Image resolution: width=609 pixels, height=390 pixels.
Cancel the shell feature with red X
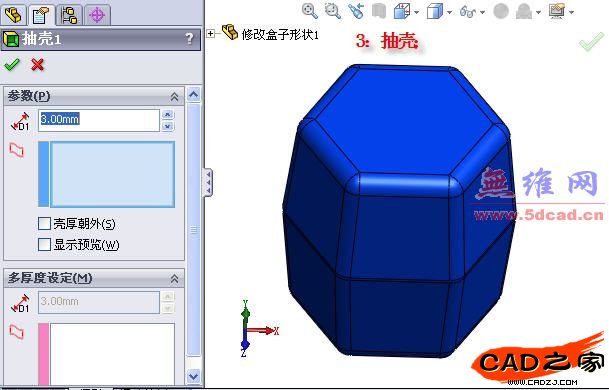[37, 64]
